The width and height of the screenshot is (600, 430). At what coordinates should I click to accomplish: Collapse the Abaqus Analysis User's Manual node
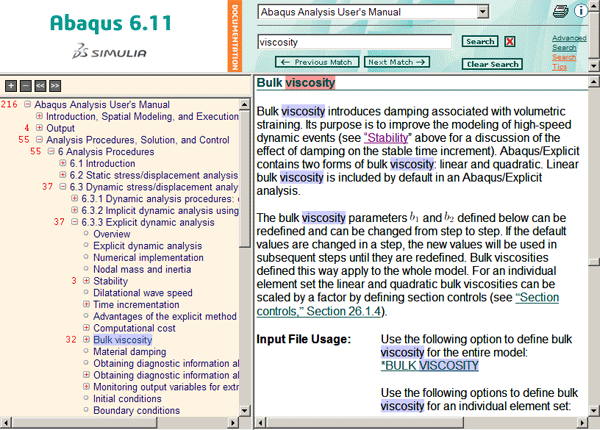coord(27,104)
